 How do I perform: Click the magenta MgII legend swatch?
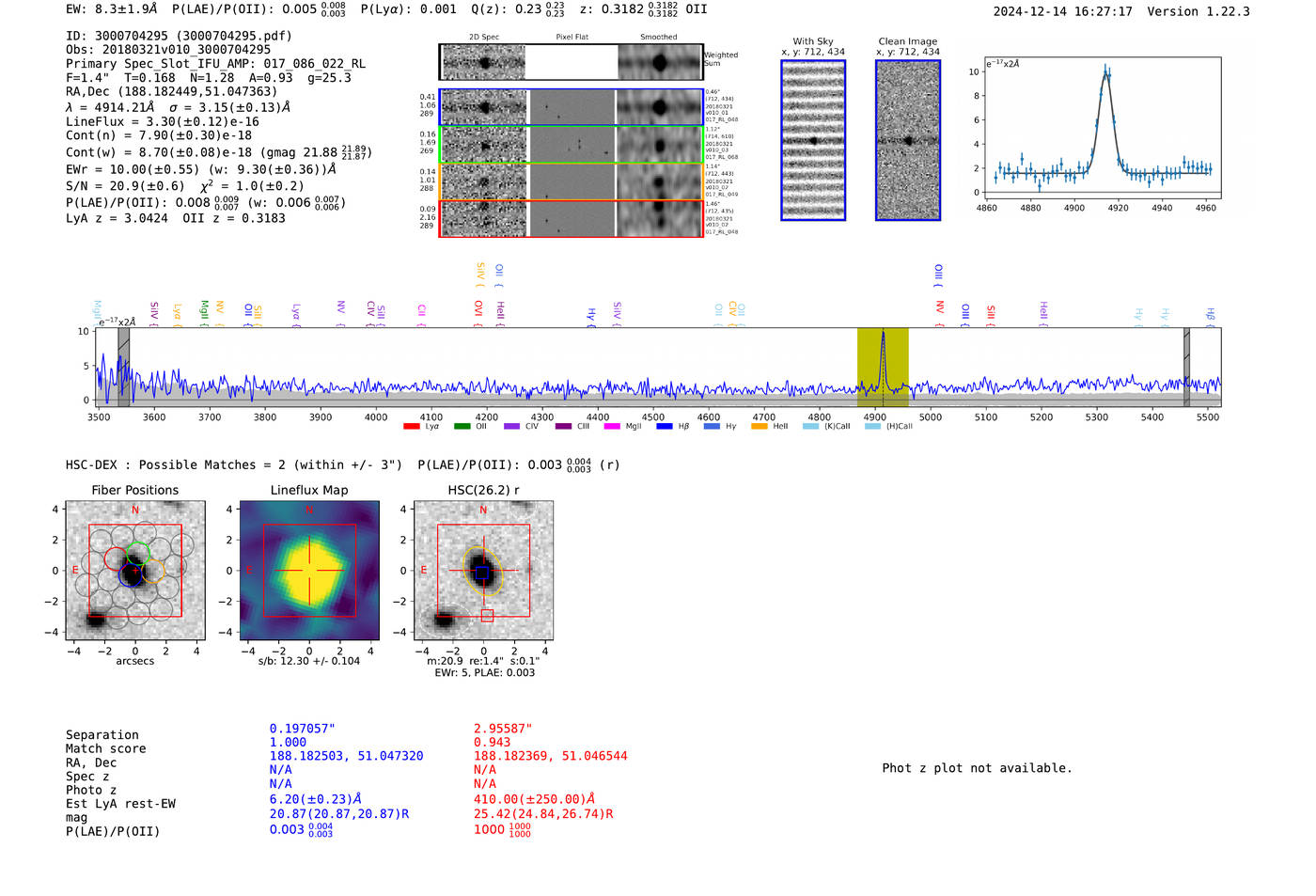(x=612, y=426)
